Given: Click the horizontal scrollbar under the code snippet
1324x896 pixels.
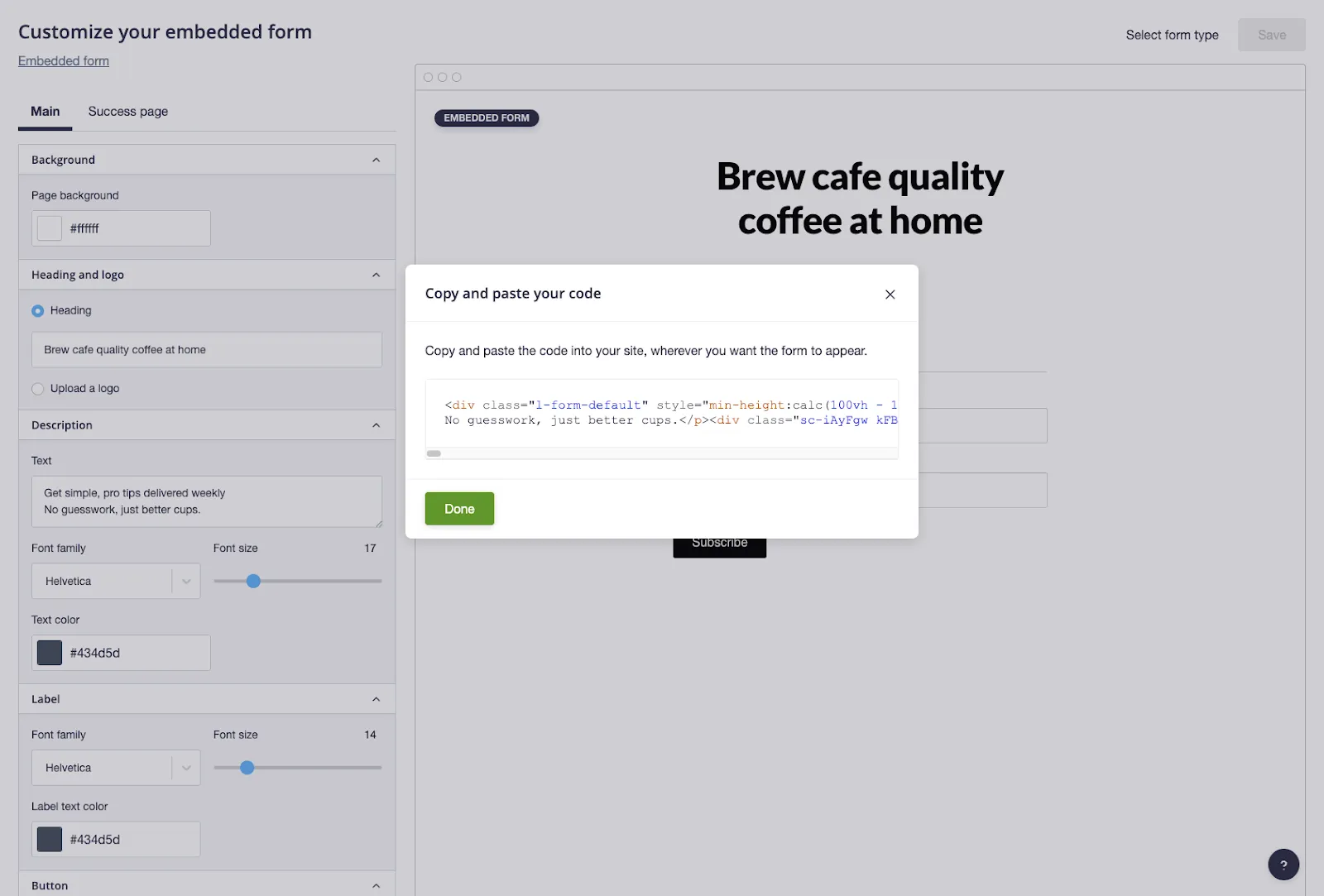Looking at the screenshot, I should pos(434,453).
